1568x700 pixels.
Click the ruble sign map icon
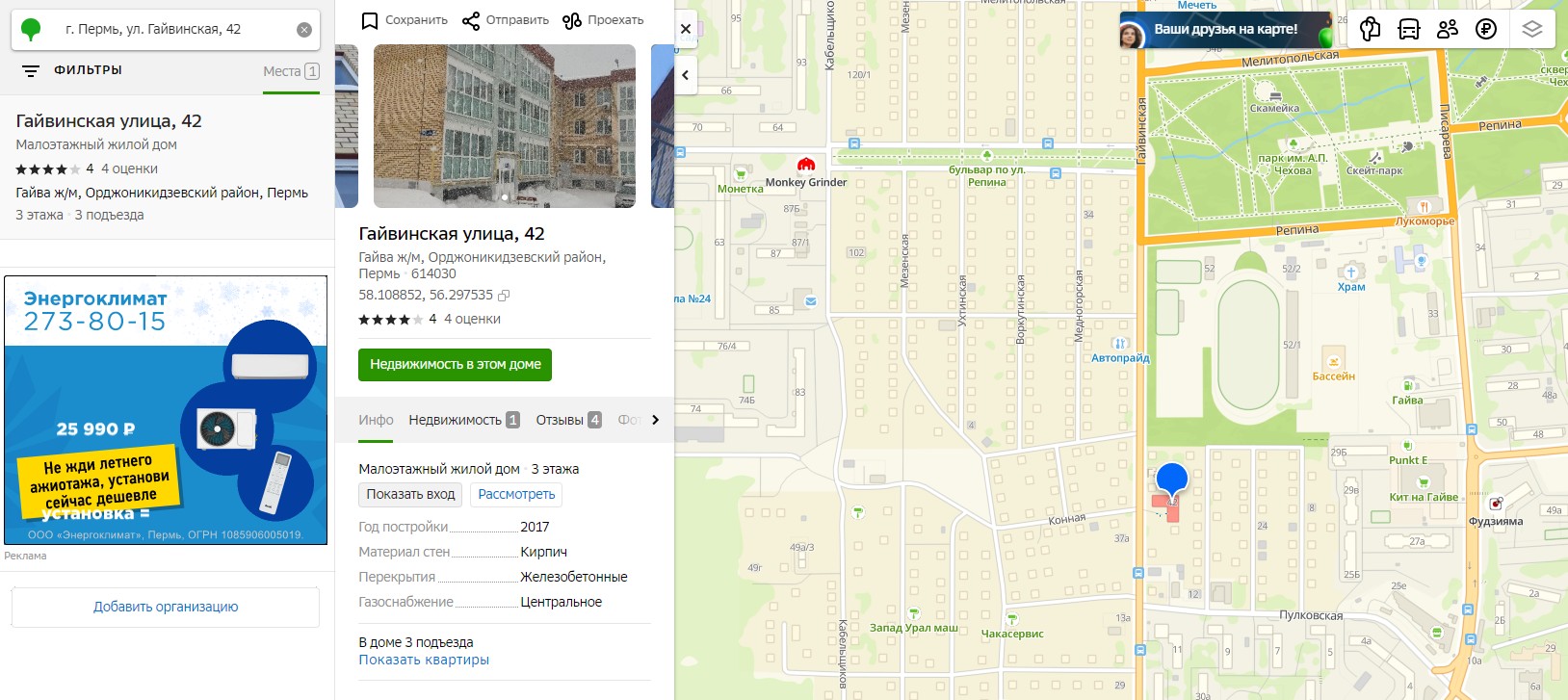(1486, 29)
